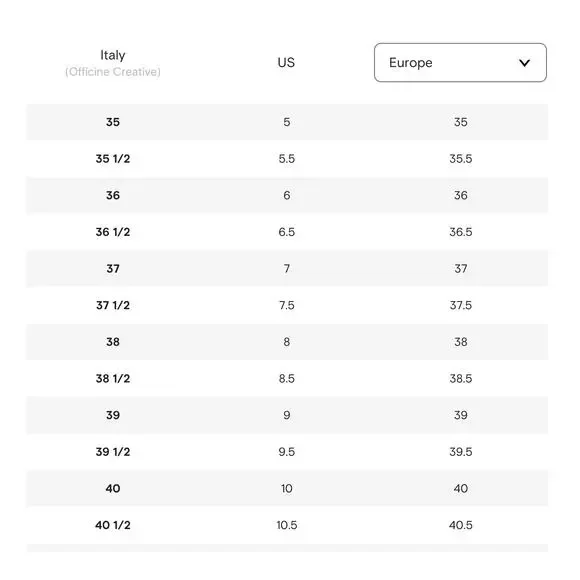The image size is (580, 580).
Task: Click Europe size 38 cell
Action: pyautogui.click(x=461, y=342)
